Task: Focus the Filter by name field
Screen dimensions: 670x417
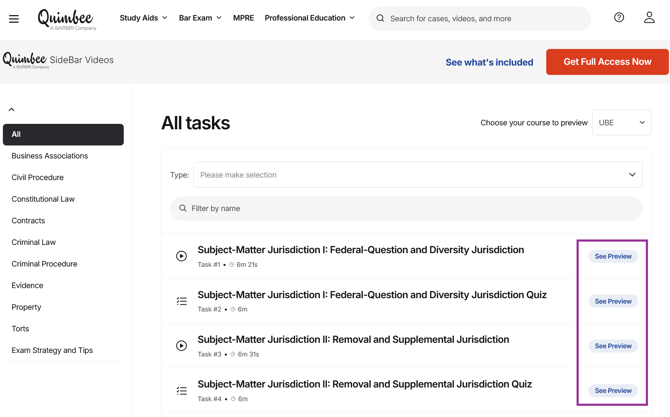Action: pos(406,208)
